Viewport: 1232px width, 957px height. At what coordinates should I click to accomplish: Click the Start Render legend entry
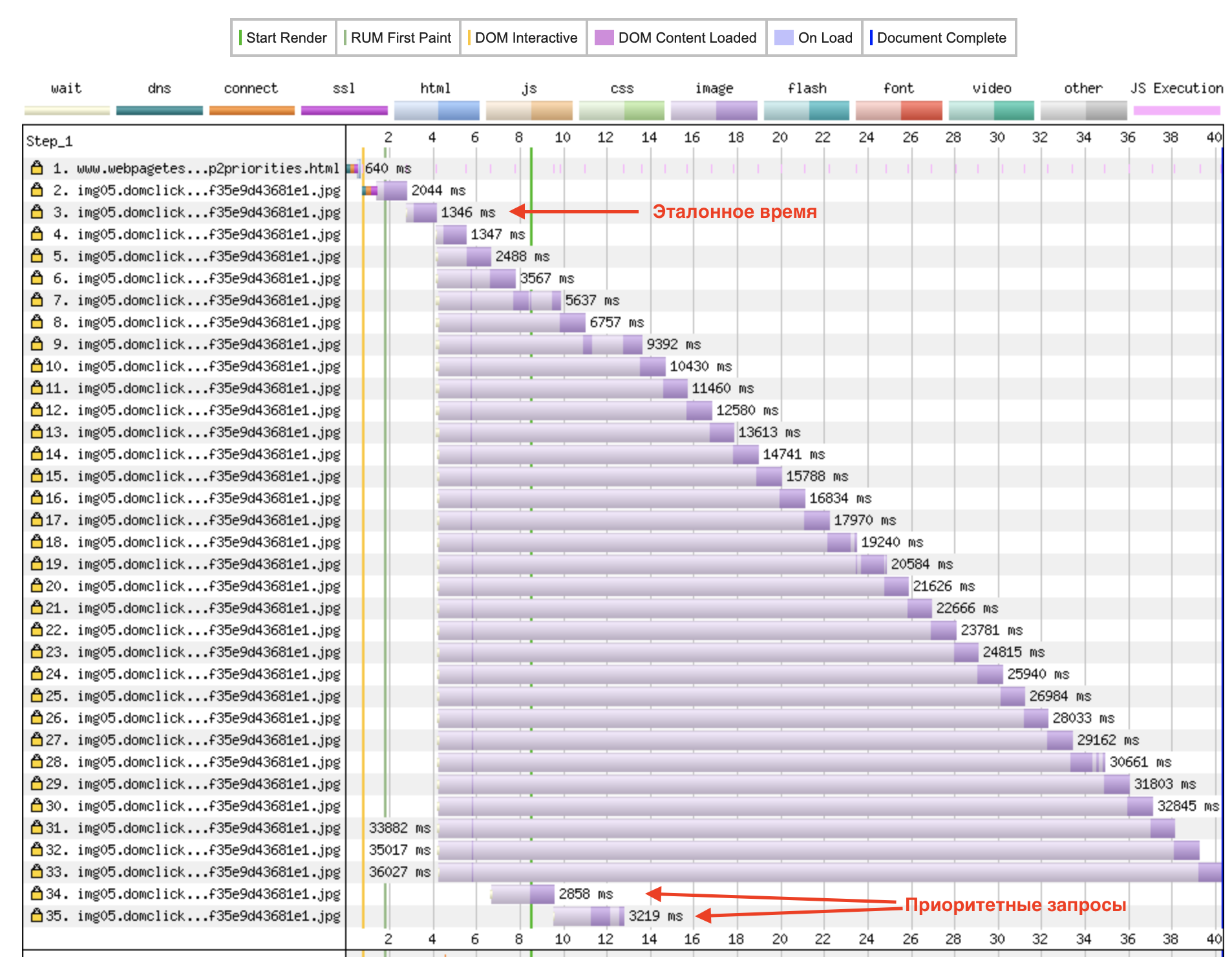[x=283, y=38]
